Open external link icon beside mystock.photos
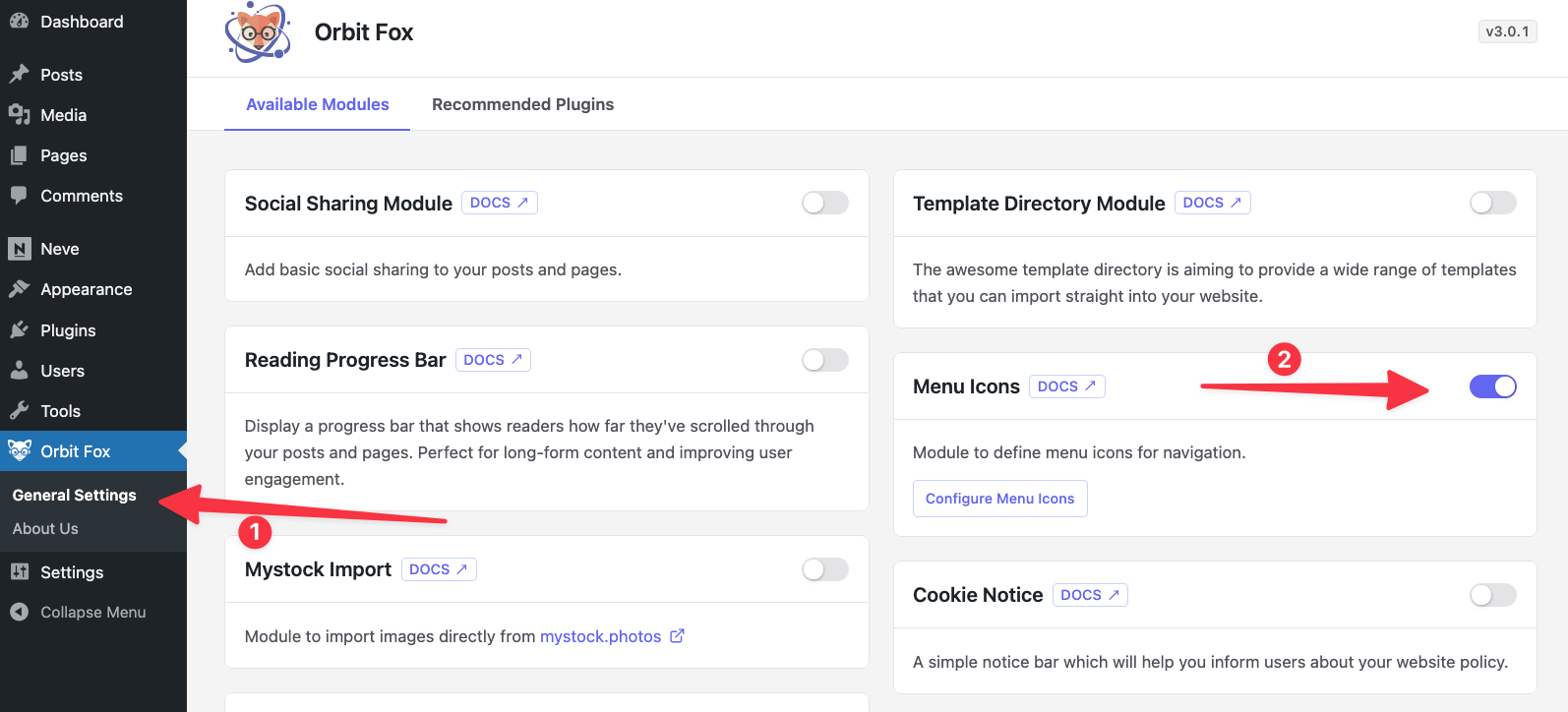The height and width of the screenshot is (712, 1568). point(677,636)
